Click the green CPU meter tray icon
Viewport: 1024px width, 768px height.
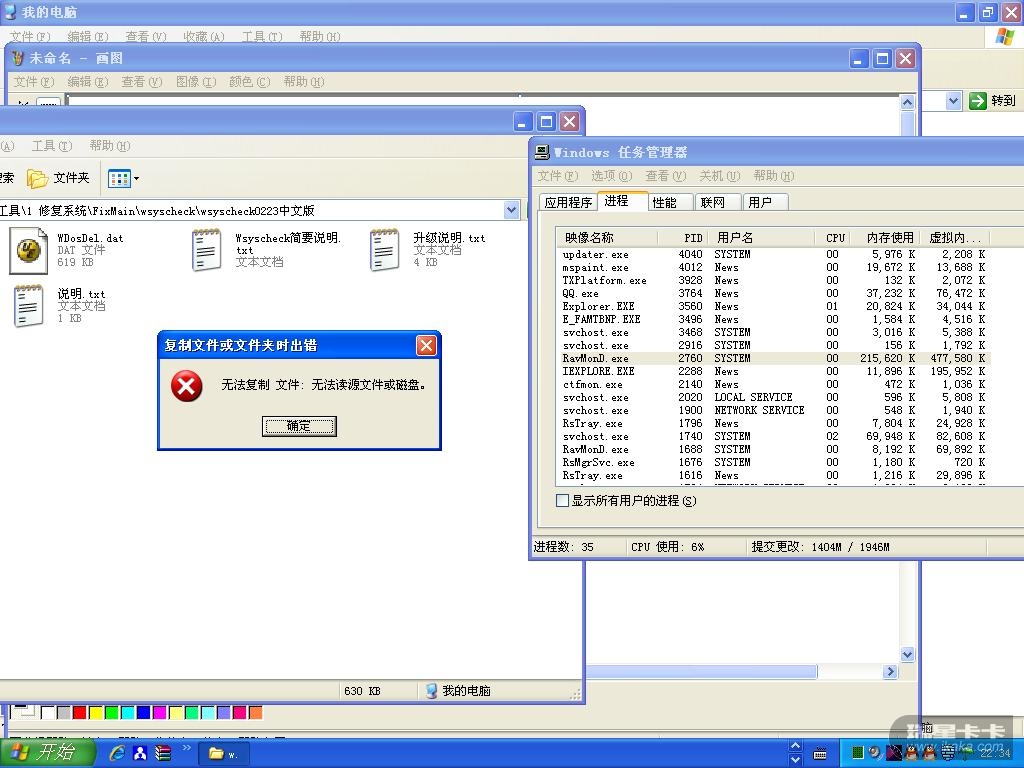pyautogui.click(x=858, y=752)
